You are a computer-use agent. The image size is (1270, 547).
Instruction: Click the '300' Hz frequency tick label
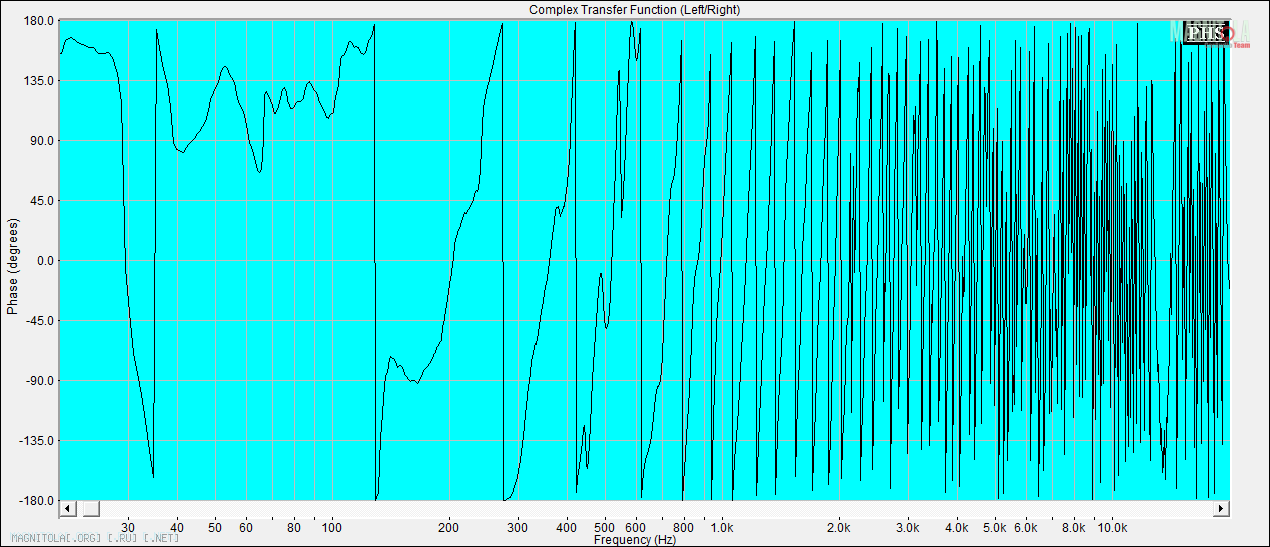(517, 527)
